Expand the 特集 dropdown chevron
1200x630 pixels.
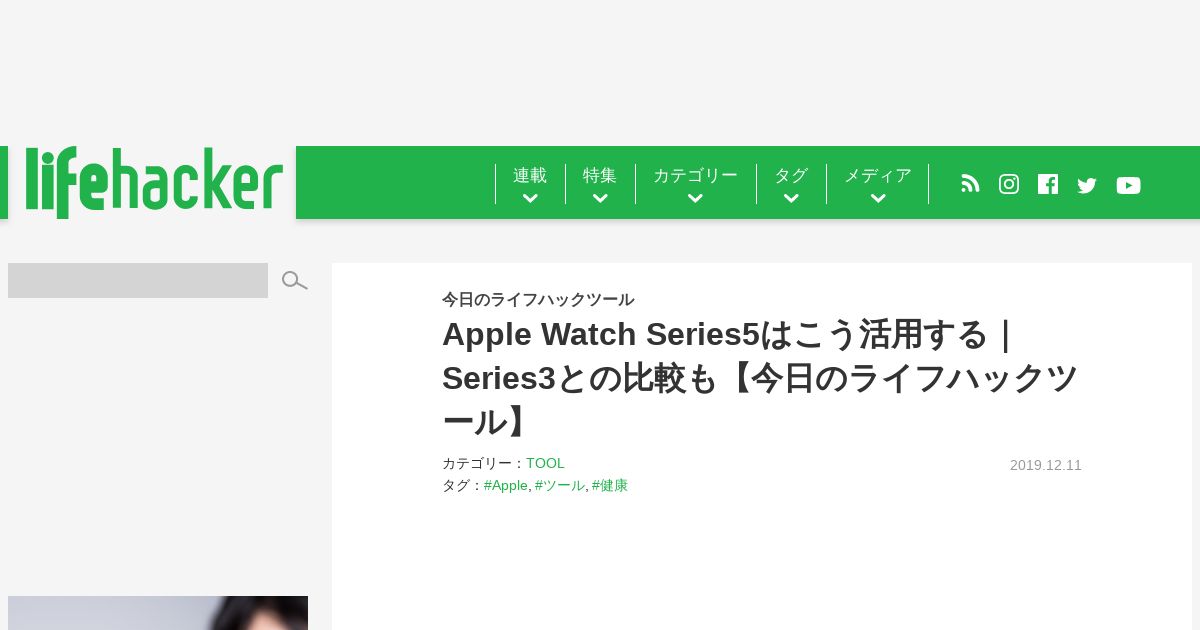[x=600, y=198]
